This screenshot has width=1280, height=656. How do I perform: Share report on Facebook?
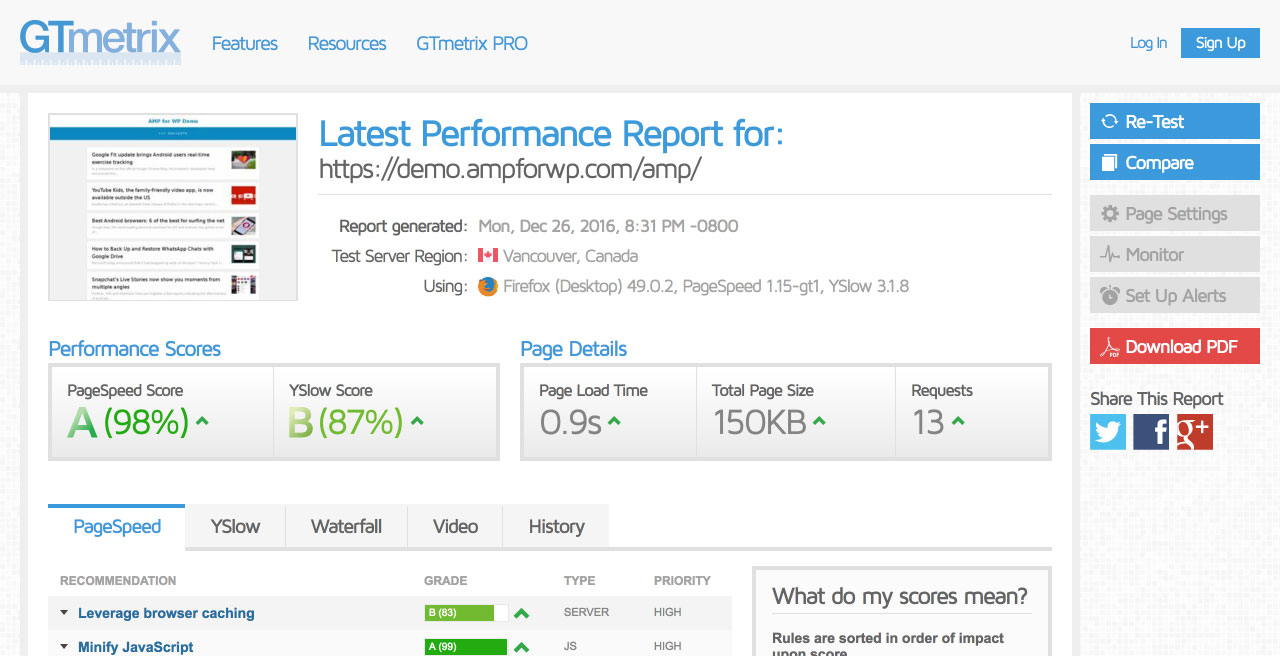tap(1151, 432)
